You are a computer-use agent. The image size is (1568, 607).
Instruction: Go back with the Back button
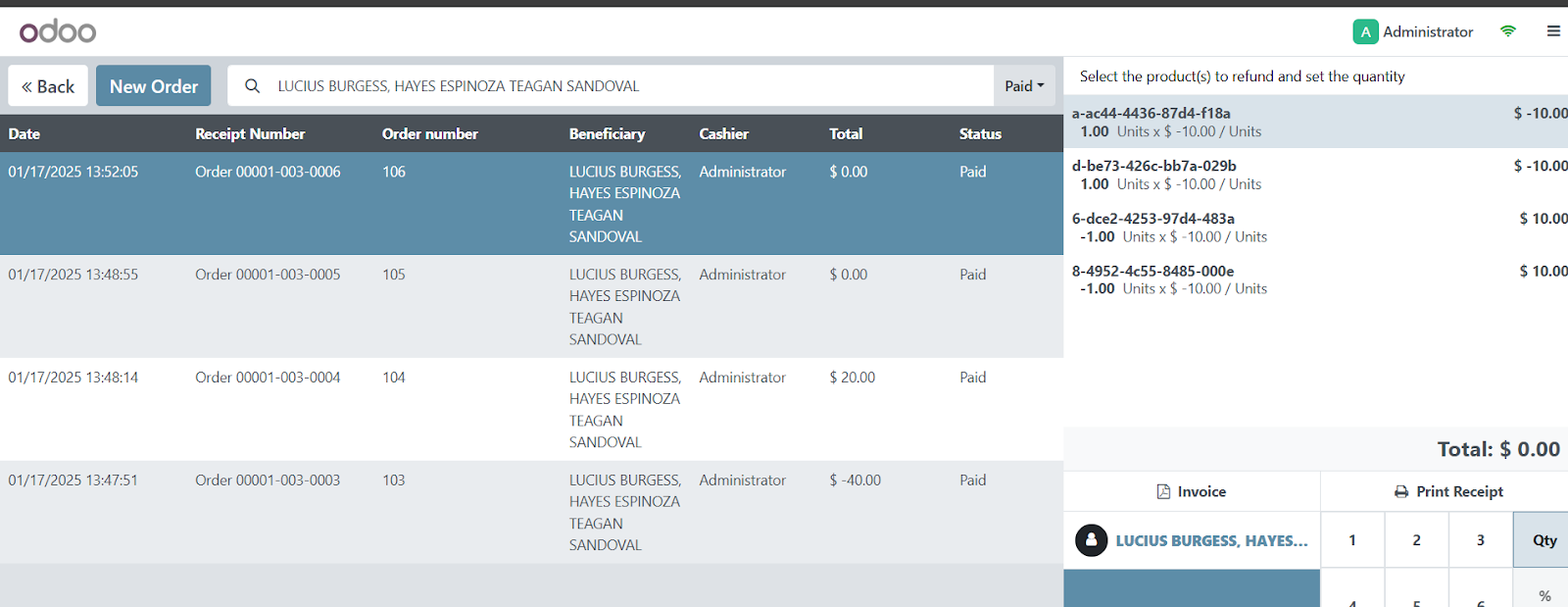pos(48,86)
